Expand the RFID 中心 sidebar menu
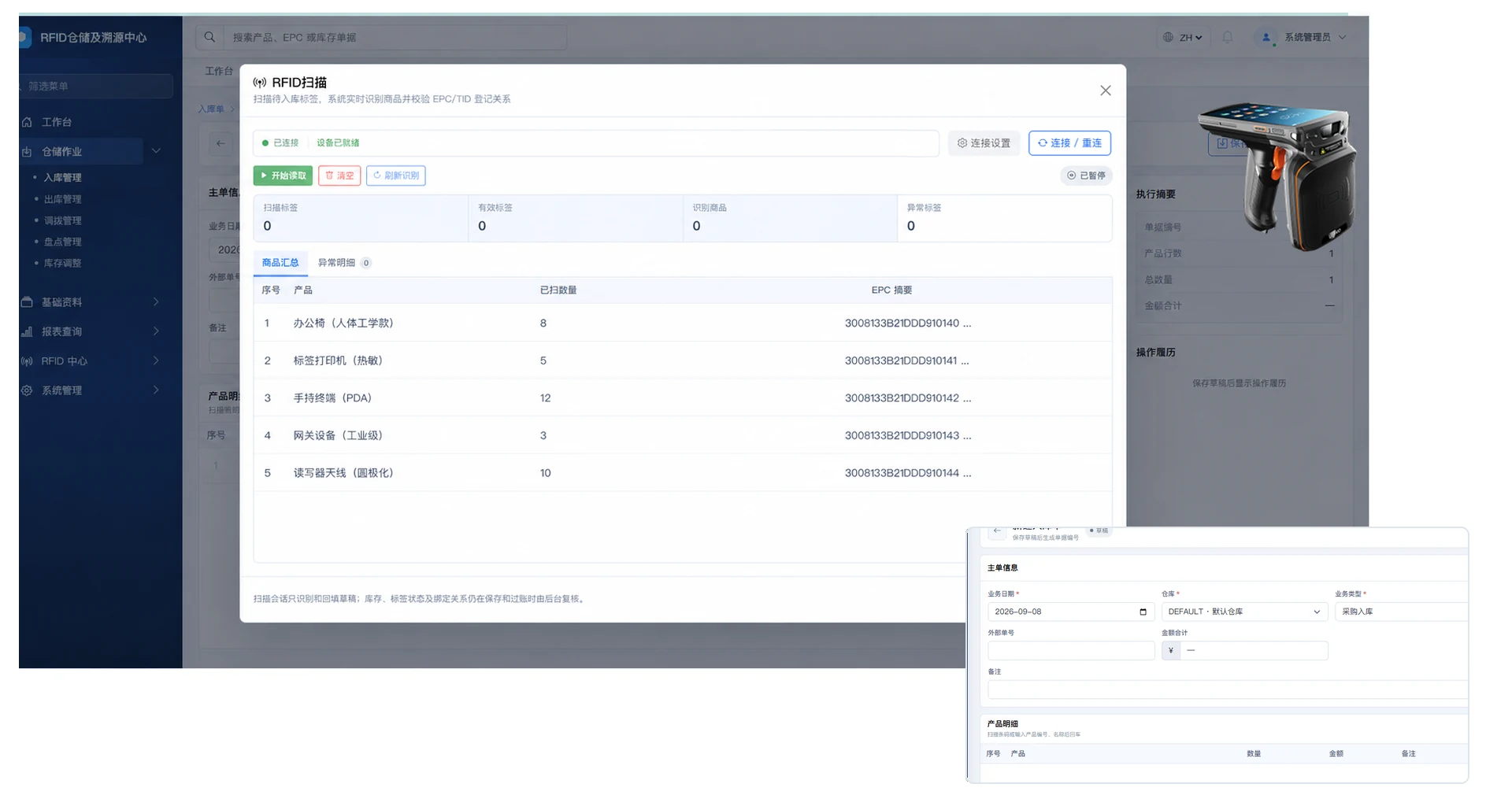 pos(91,360)
